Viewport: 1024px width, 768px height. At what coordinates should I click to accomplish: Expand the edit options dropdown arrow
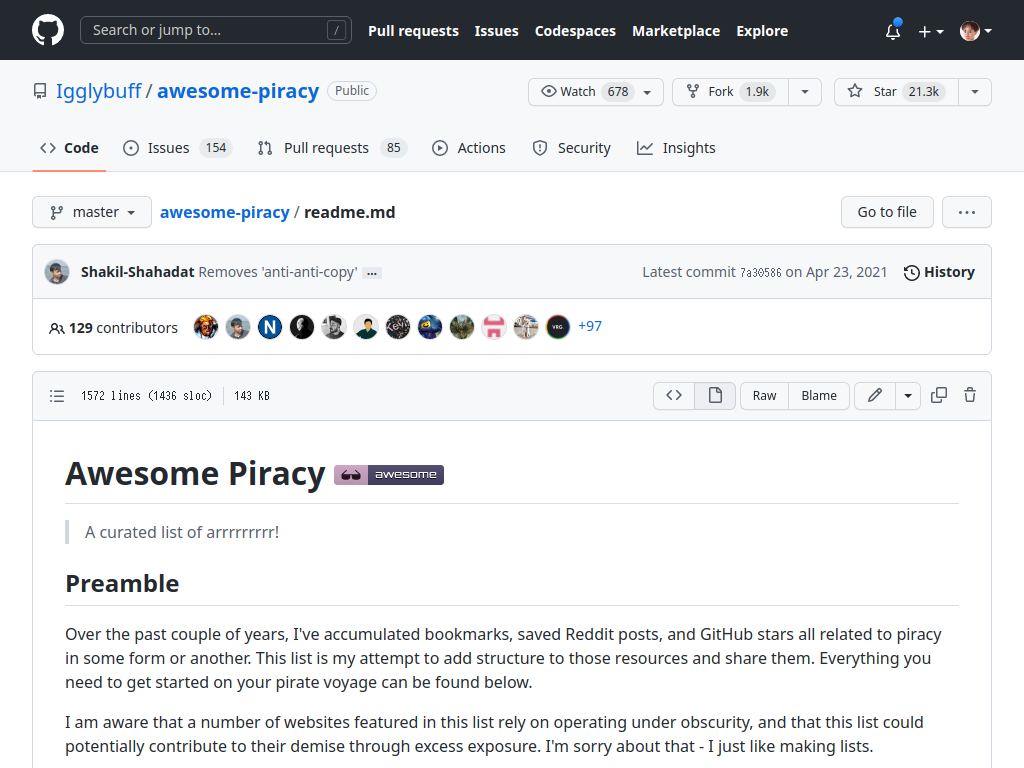tap(908, 396)
